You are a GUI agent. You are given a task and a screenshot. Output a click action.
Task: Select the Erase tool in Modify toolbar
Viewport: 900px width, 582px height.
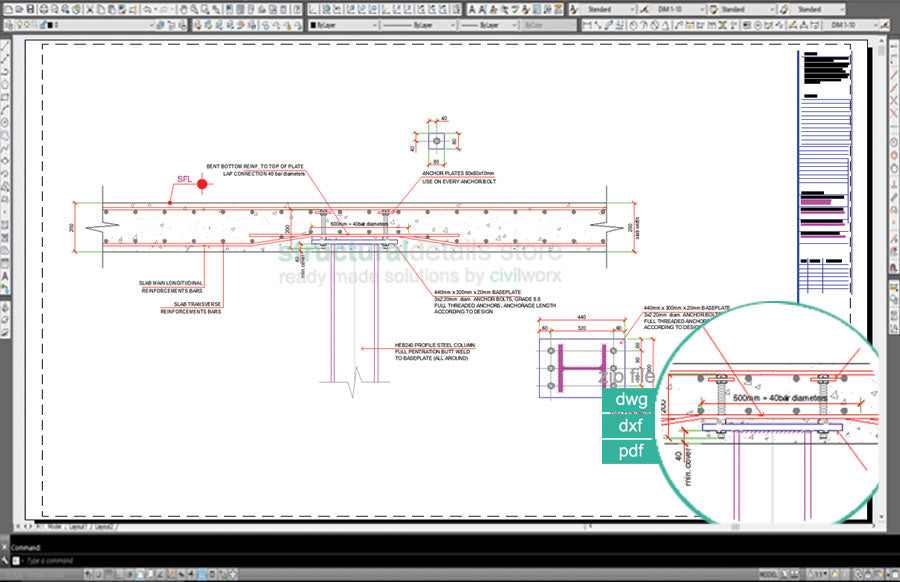(893, 44)
